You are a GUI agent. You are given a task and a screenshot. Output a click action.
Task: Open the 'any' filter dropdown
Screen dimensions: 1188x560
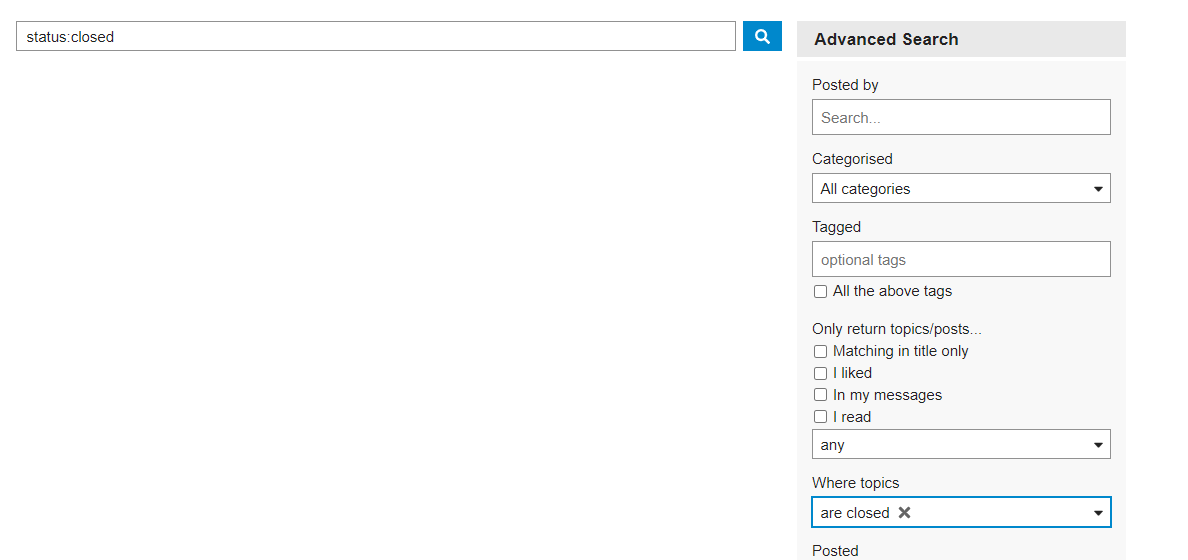point(961,445)
